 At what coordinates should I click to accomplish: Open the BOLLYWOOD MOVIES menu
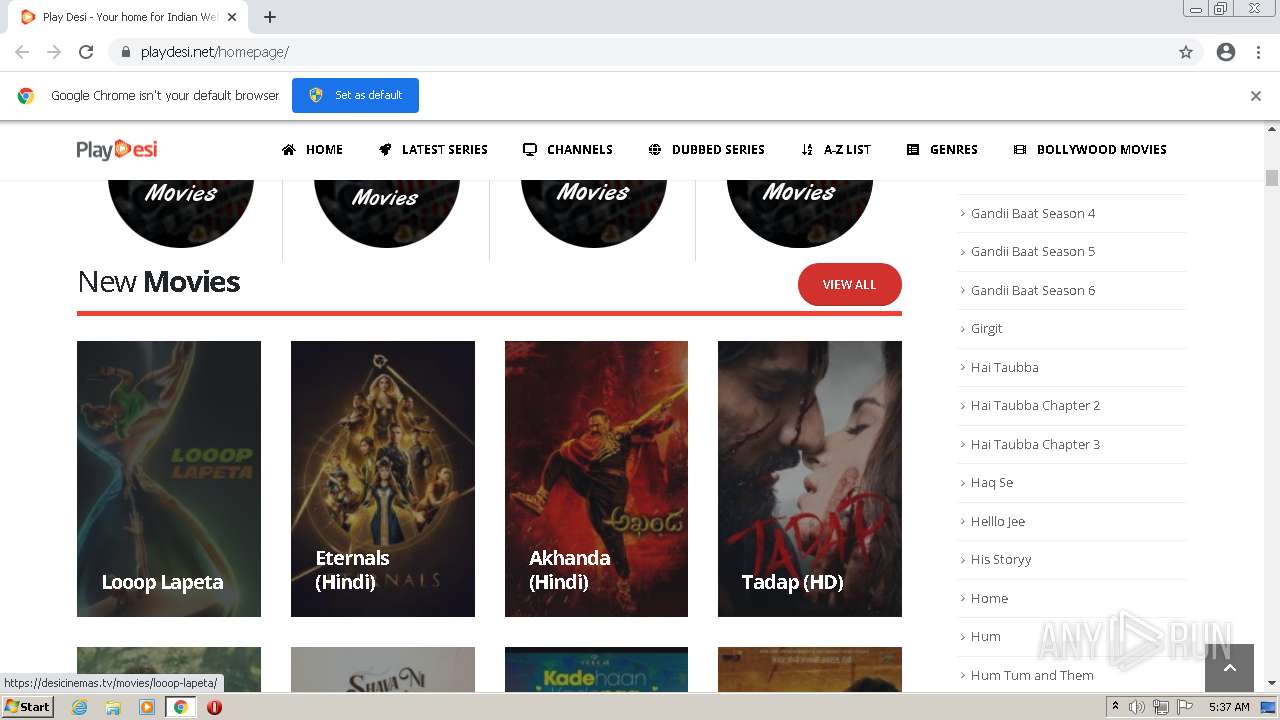coord(1090,149)
